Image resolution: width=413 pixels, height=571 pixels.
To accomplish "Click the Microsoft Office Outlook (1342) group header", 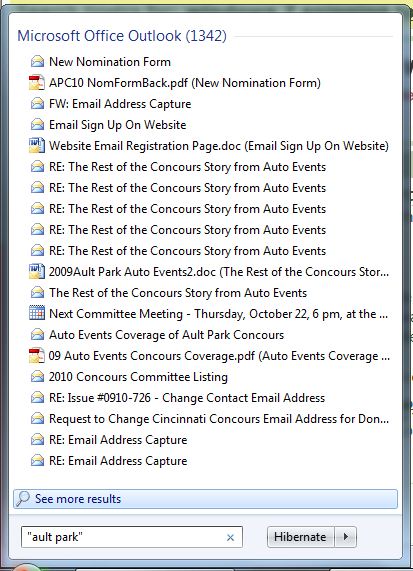I will 122,36.
